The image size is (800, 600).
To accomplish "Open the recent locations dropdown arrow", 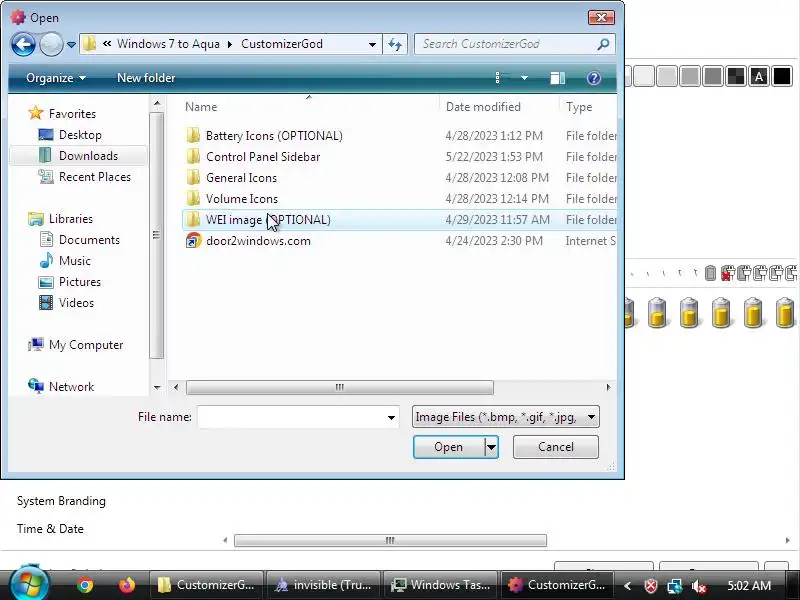I will [x=71, y=45].
